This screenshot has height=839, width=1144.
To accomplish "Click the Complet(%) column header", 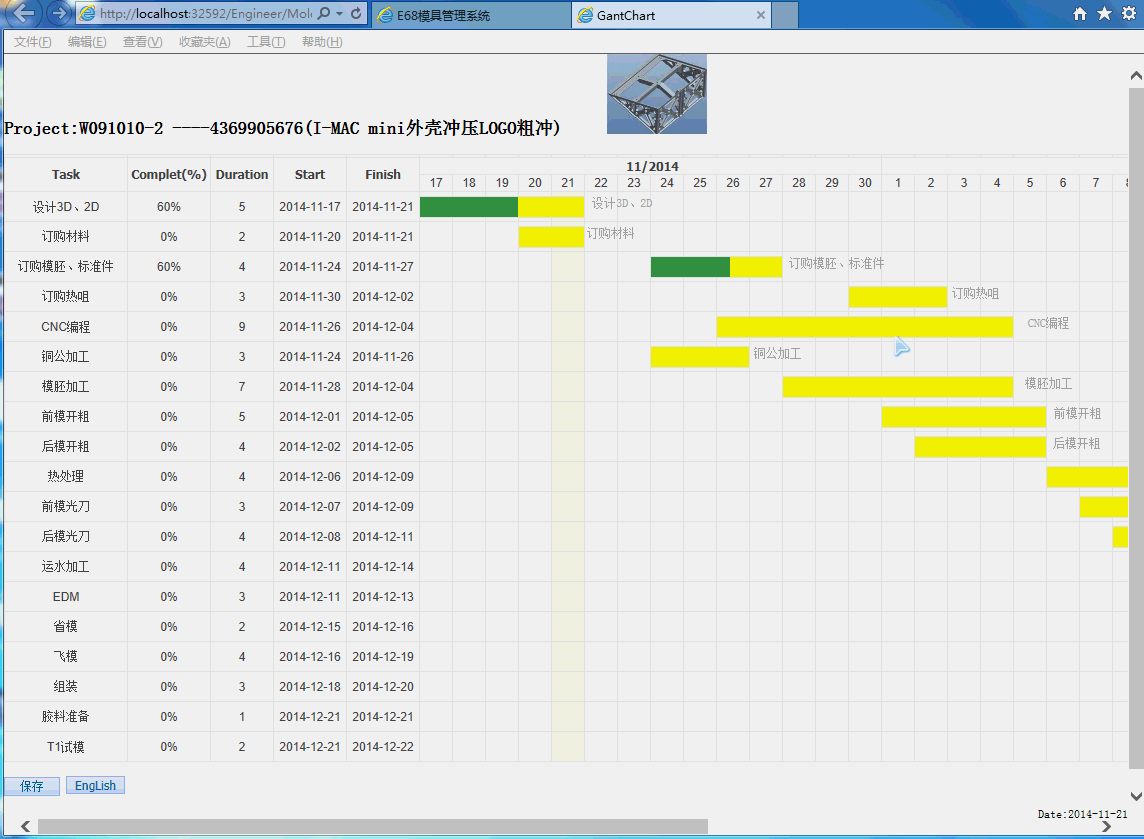I will click(169, 174).
